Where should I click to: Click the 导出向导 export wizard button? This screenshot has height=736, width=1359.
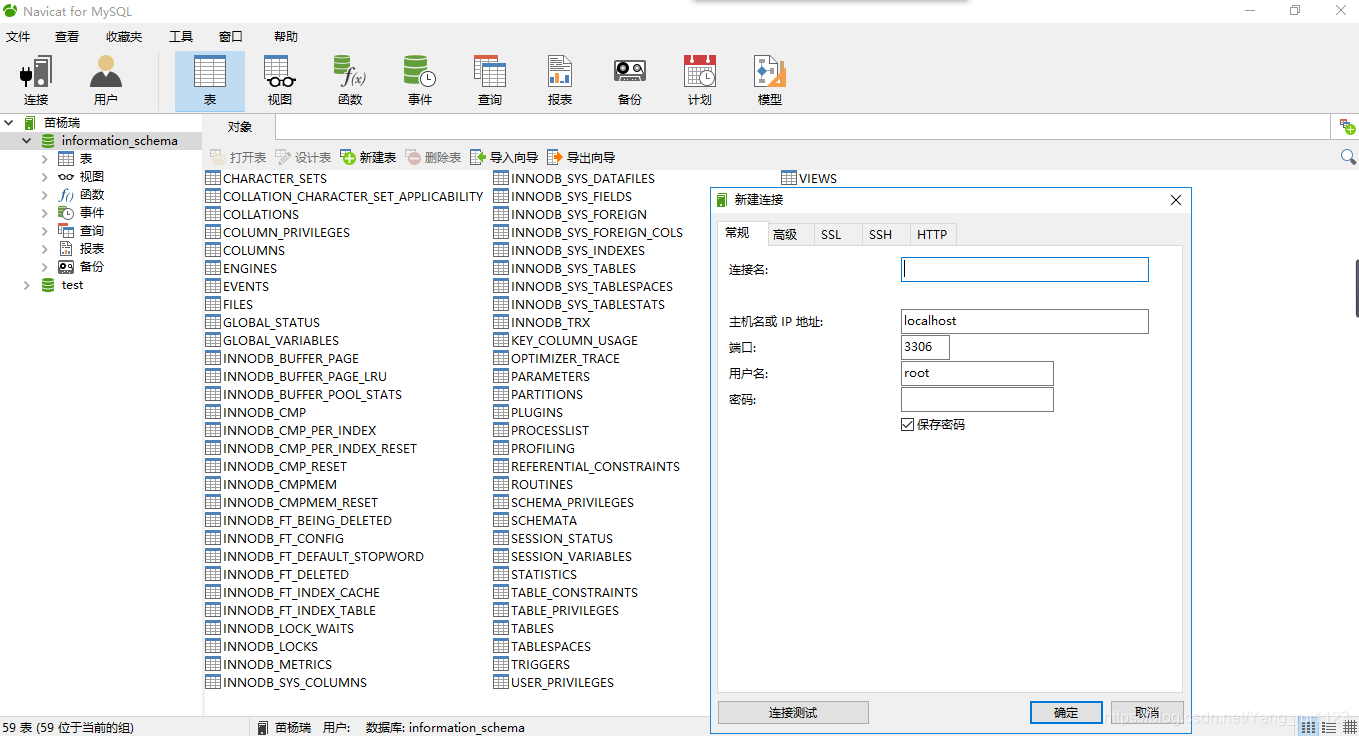tap(581, 157)
